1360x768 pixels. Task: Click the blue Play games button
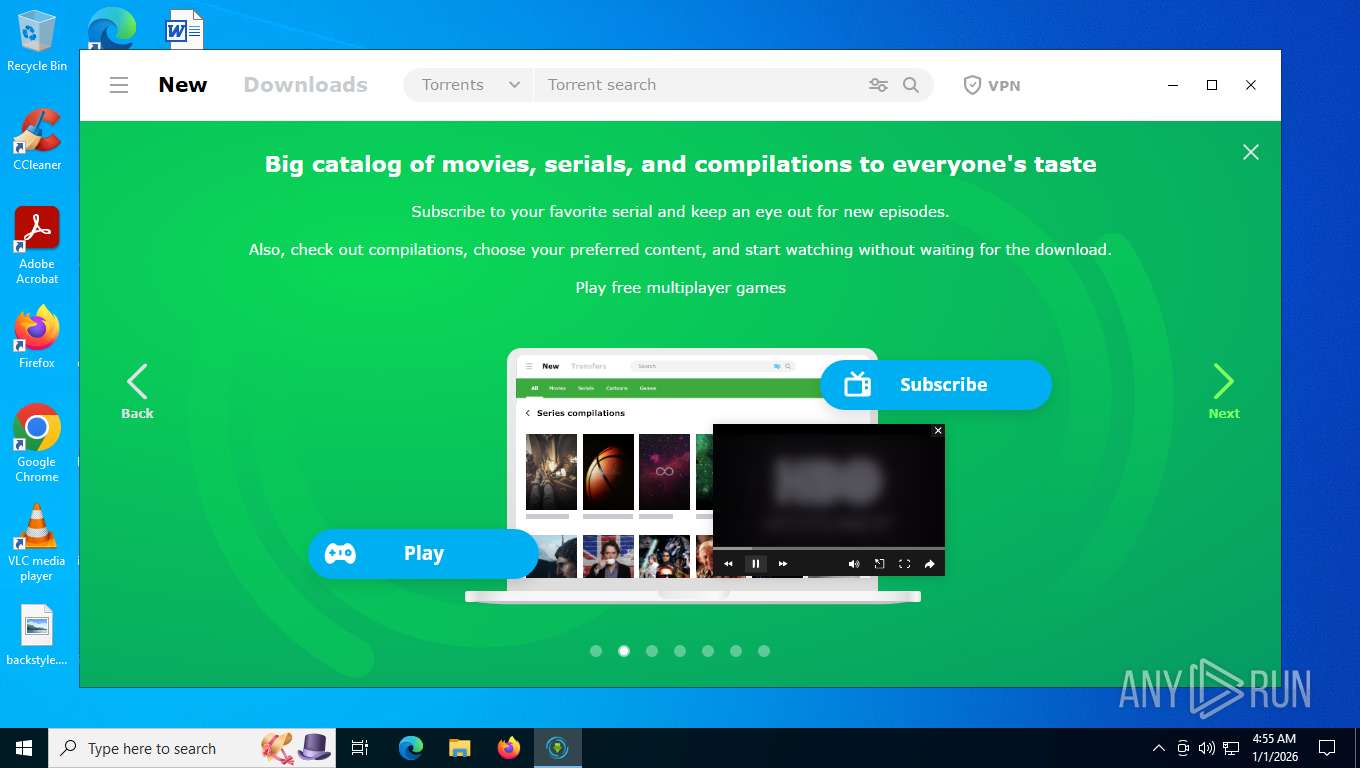click(x=423, y=554)
